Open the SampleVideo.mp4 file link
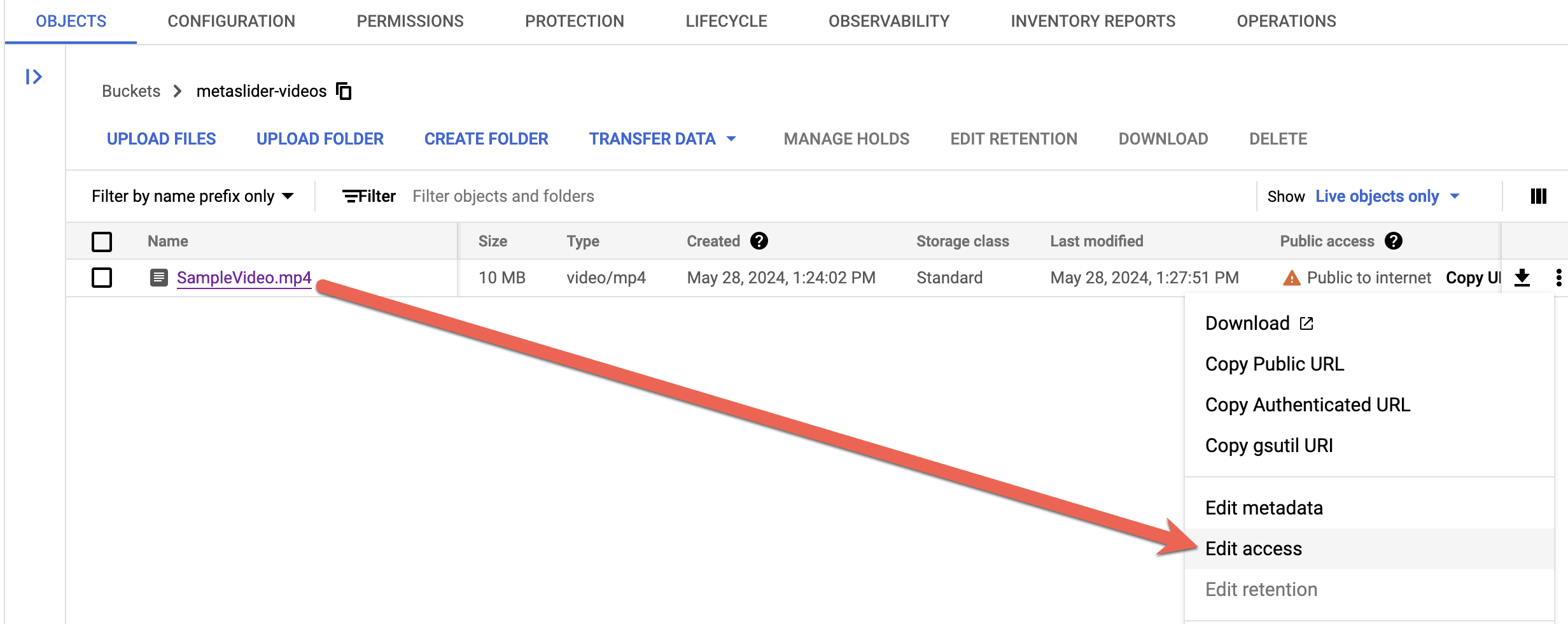The image size is (1568, 624). tap(244, 278)
